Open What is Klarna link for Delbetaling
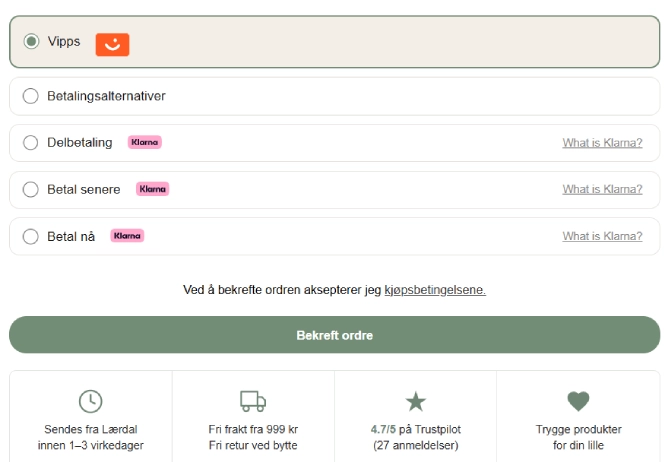The width and height of the screenshot is (670, 462). click(x=602, y=143)
